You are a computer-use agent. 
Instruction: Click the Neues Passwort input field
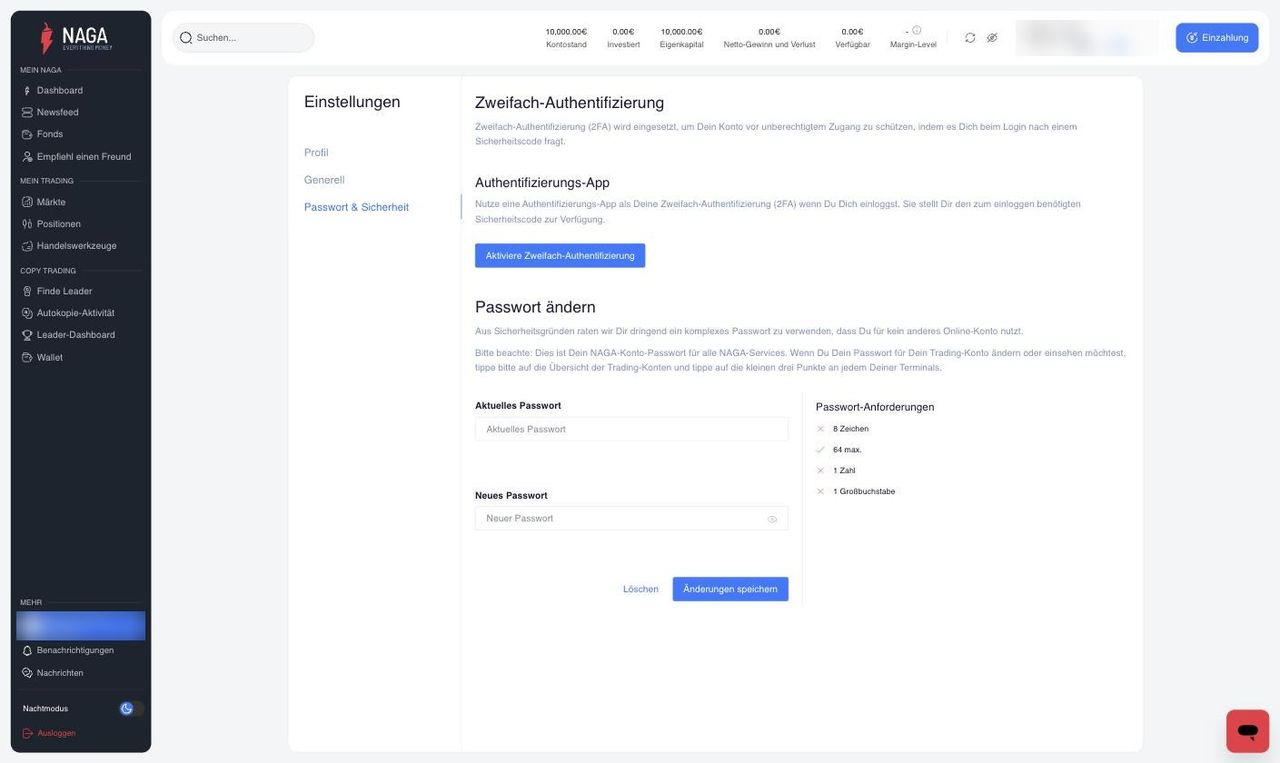click(632, 518)
